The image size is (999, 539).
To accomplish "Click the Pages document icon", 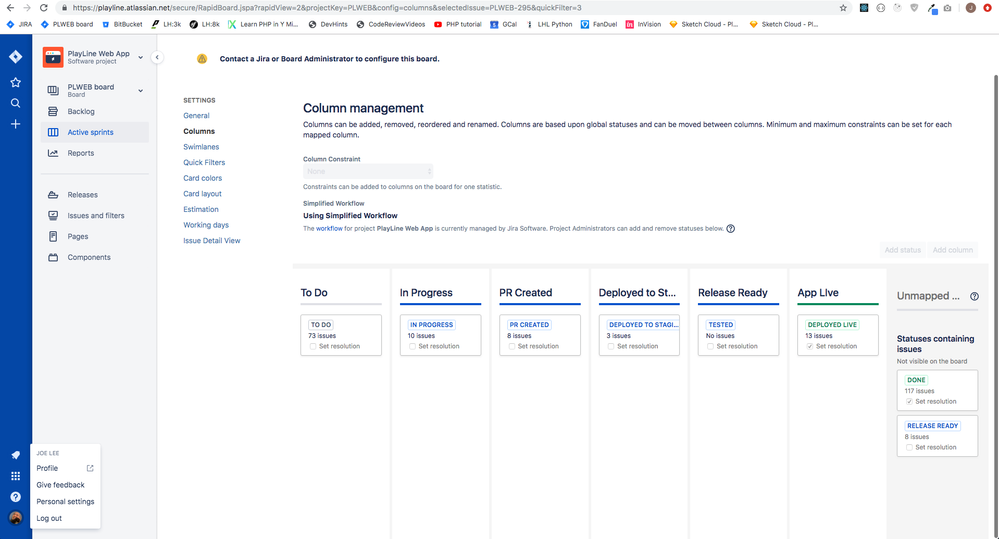I will tap(53, 236).
